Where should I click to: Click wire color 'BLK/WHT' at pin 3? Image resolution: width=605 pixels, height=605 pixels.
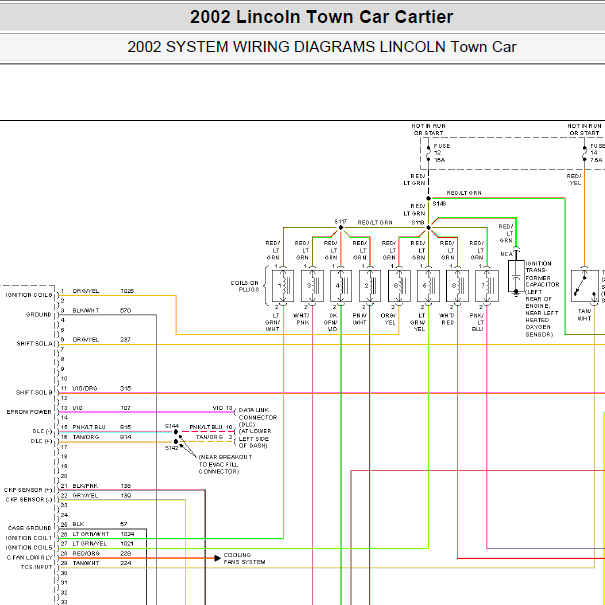(x=86, y=310)
